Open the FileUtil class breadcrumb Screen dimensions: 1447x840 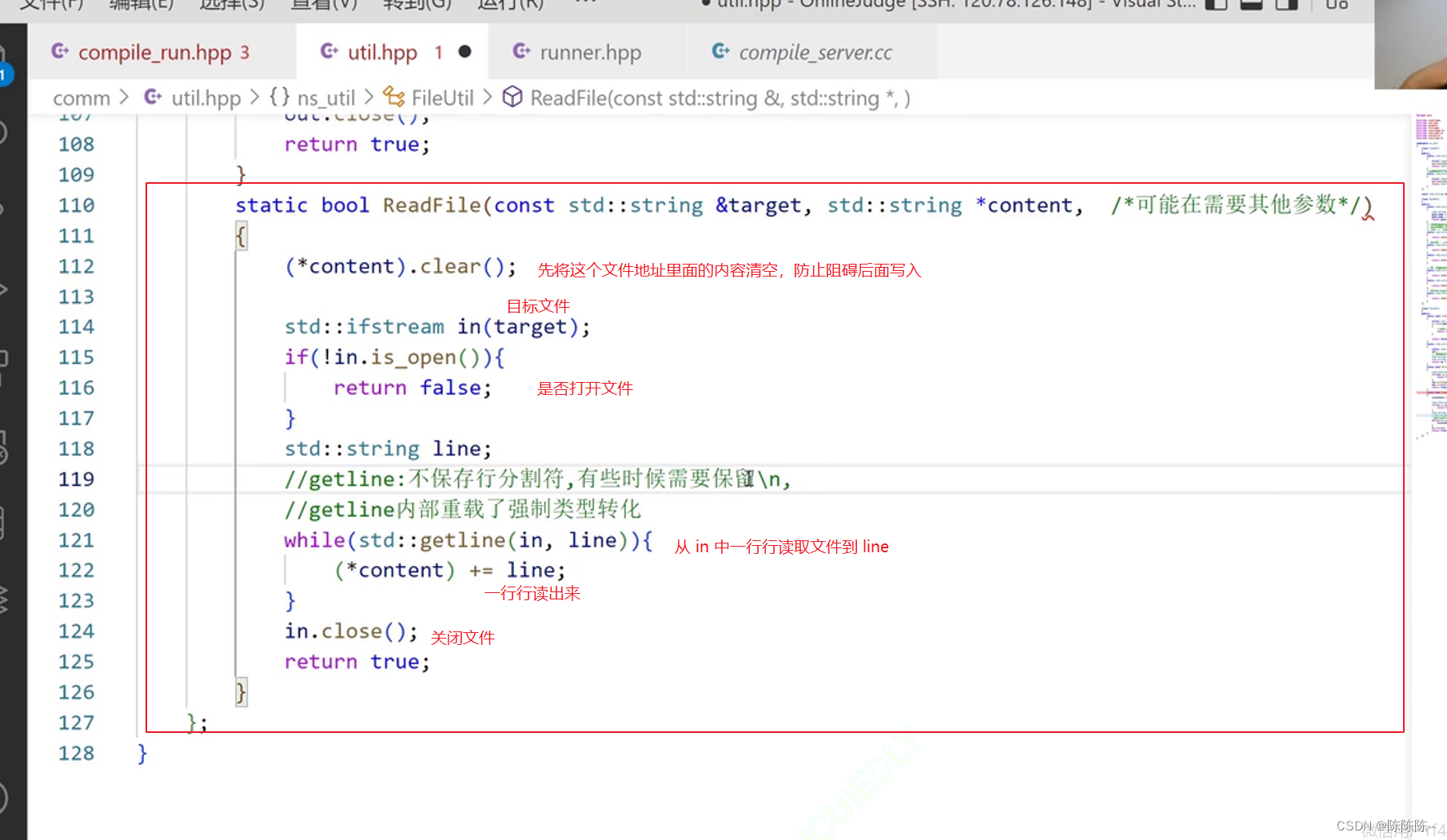tap(442, 98)
